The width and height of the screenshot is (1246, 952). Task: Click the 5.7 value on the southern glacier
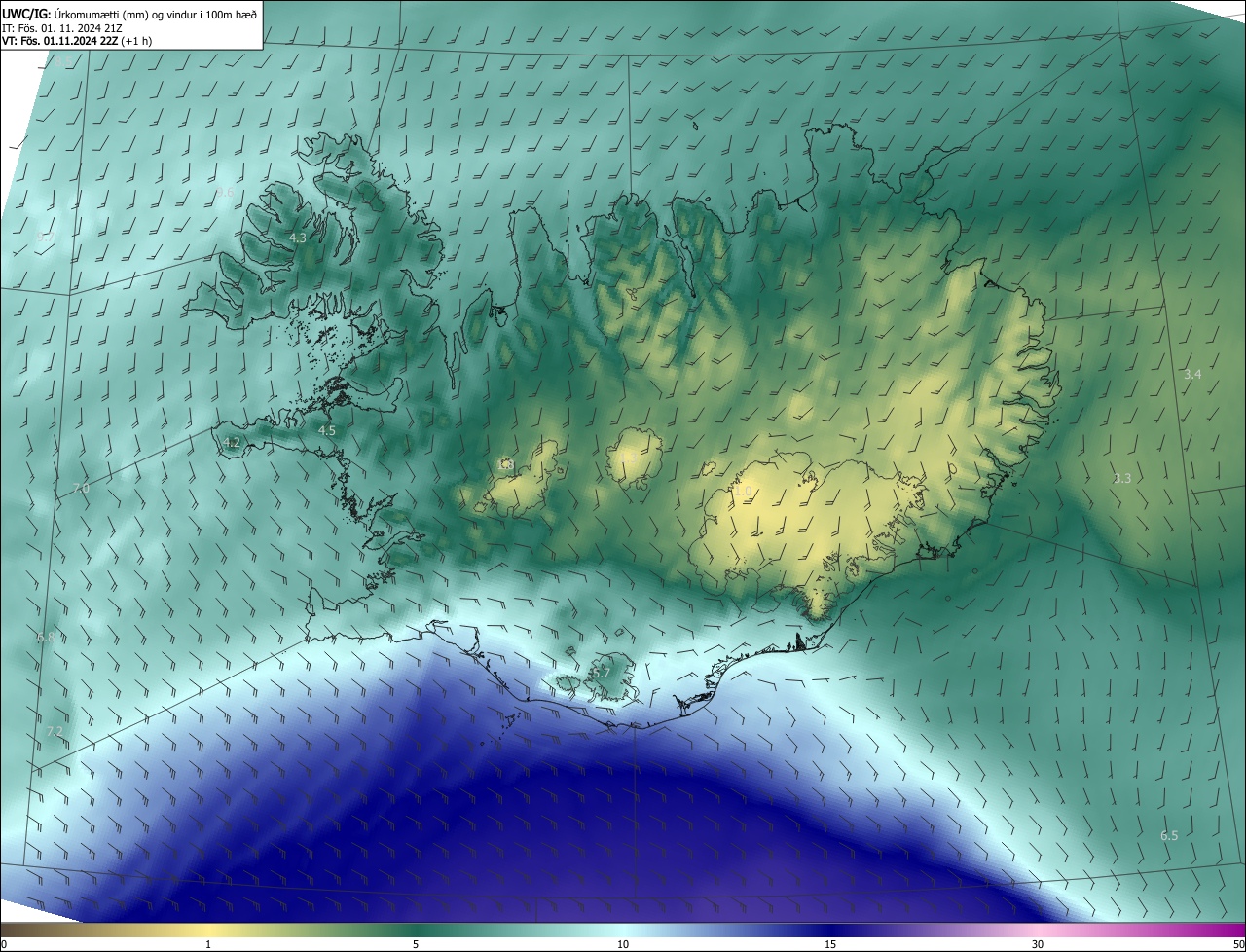[601, 672]
